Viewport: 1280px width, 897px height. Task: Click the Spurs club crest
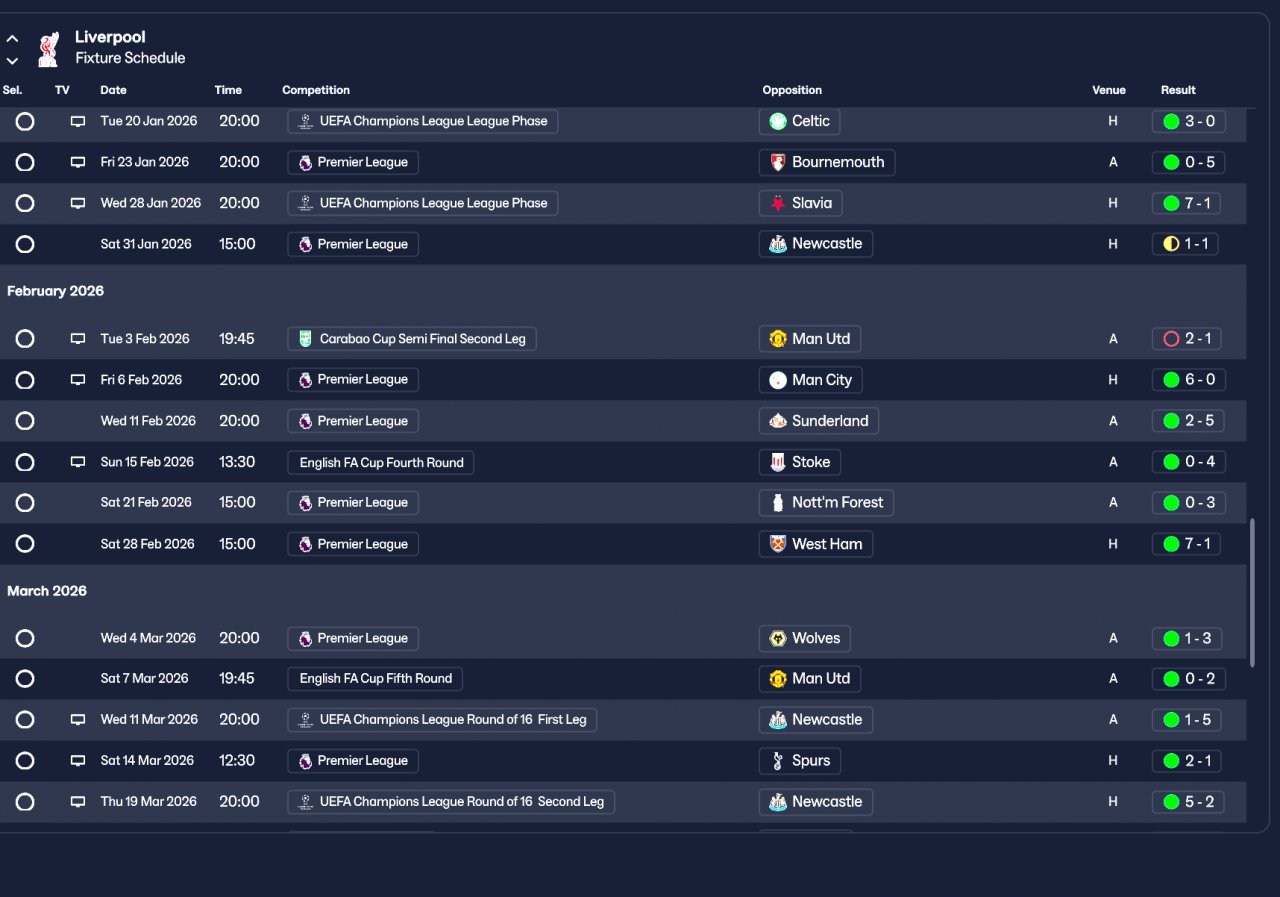[778, 761]
